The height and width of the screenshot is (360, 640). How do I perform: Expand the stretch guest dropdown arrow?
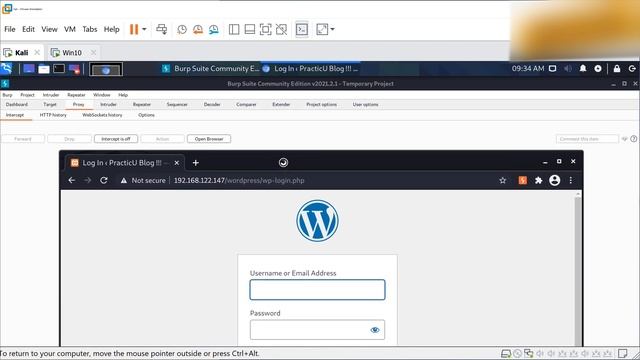332,29
